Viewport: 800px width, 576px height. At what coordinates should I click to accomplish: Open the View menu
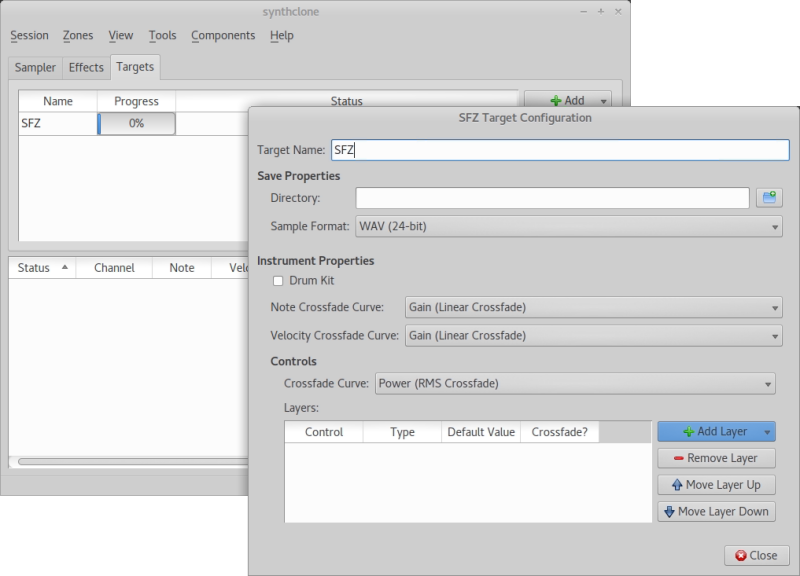tap(121, 35)
